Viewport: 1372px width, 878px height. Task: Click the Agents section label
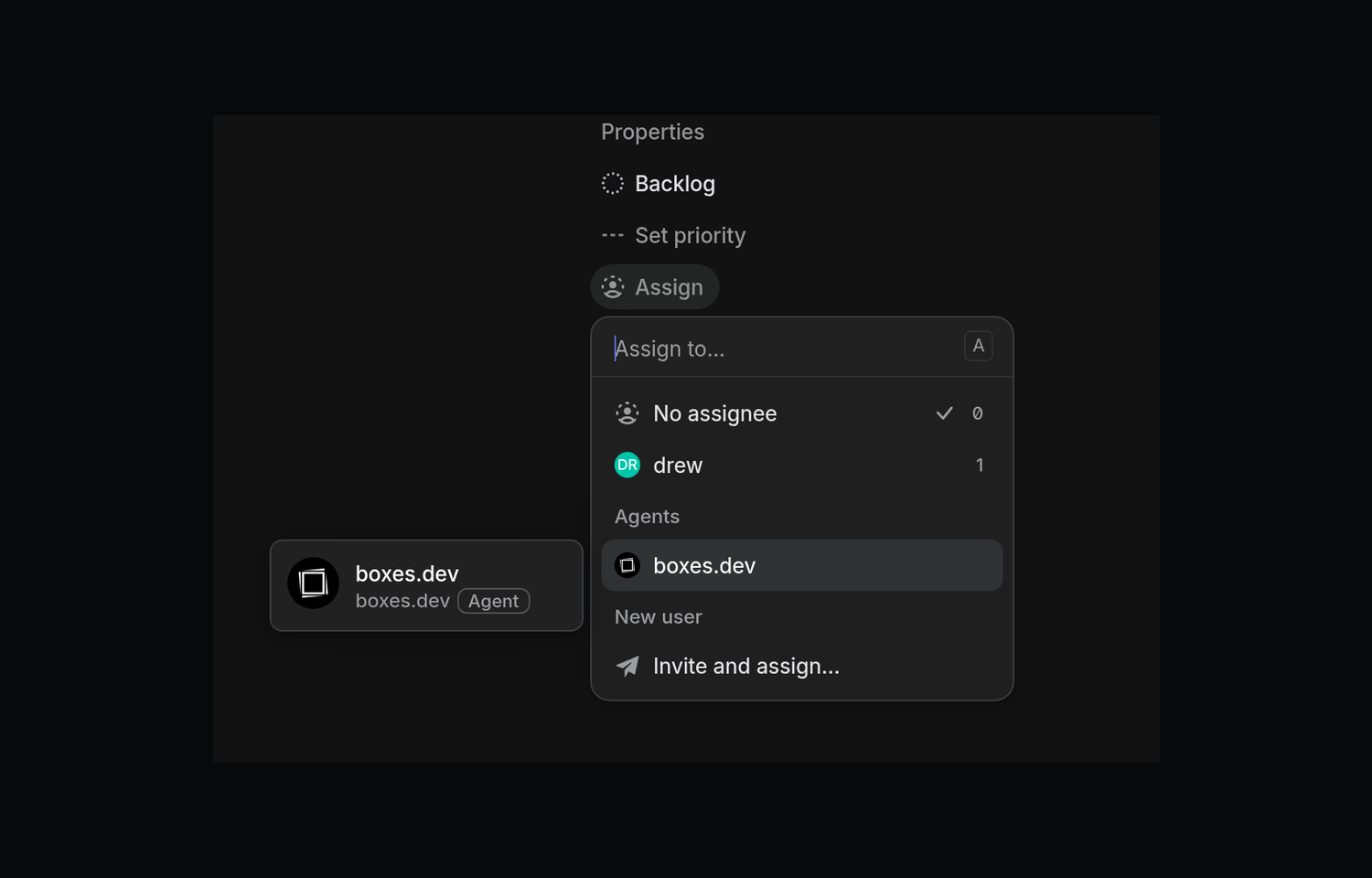pyautogui.click(x=647, y=517)
